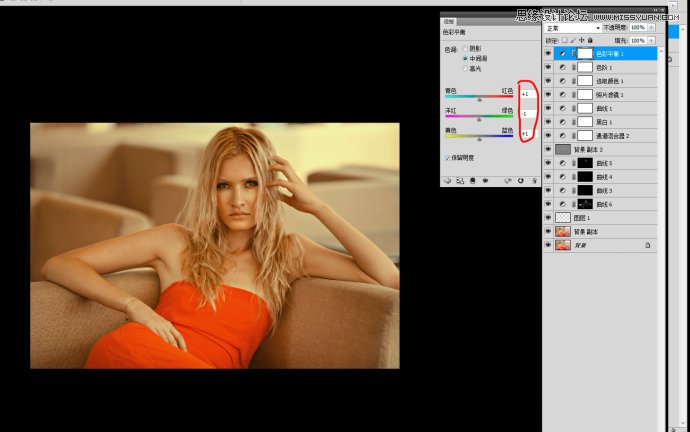
Task: Click the 照片滤镜 1 Photo Filter adjustment icon
Action: tap(562, 95)
